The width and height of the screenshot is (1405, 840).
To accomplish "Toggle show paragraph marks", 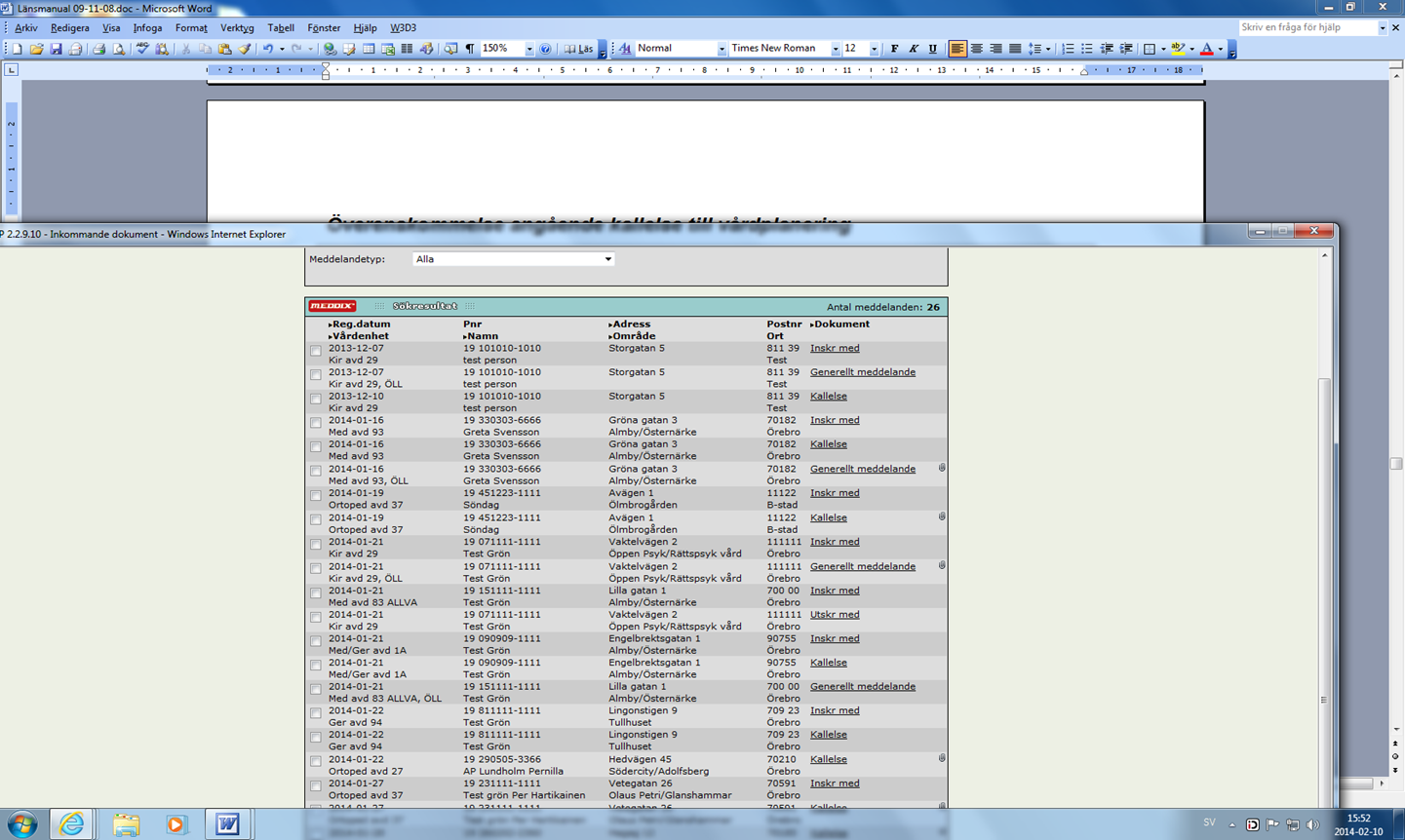I will pos(470,49).
